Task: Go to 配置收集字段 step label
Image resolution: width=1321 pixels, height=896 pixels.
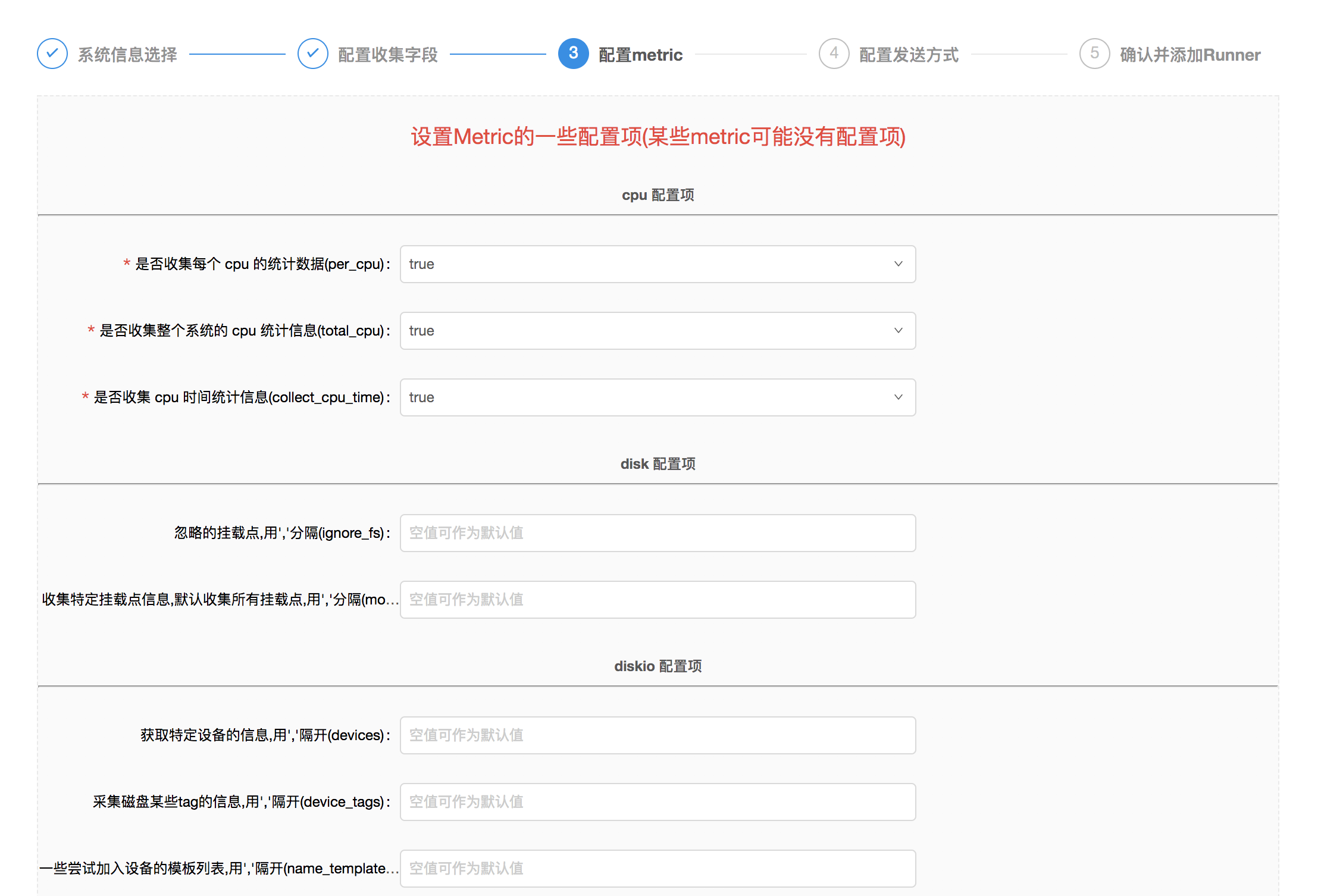Action: click(388, 55)
